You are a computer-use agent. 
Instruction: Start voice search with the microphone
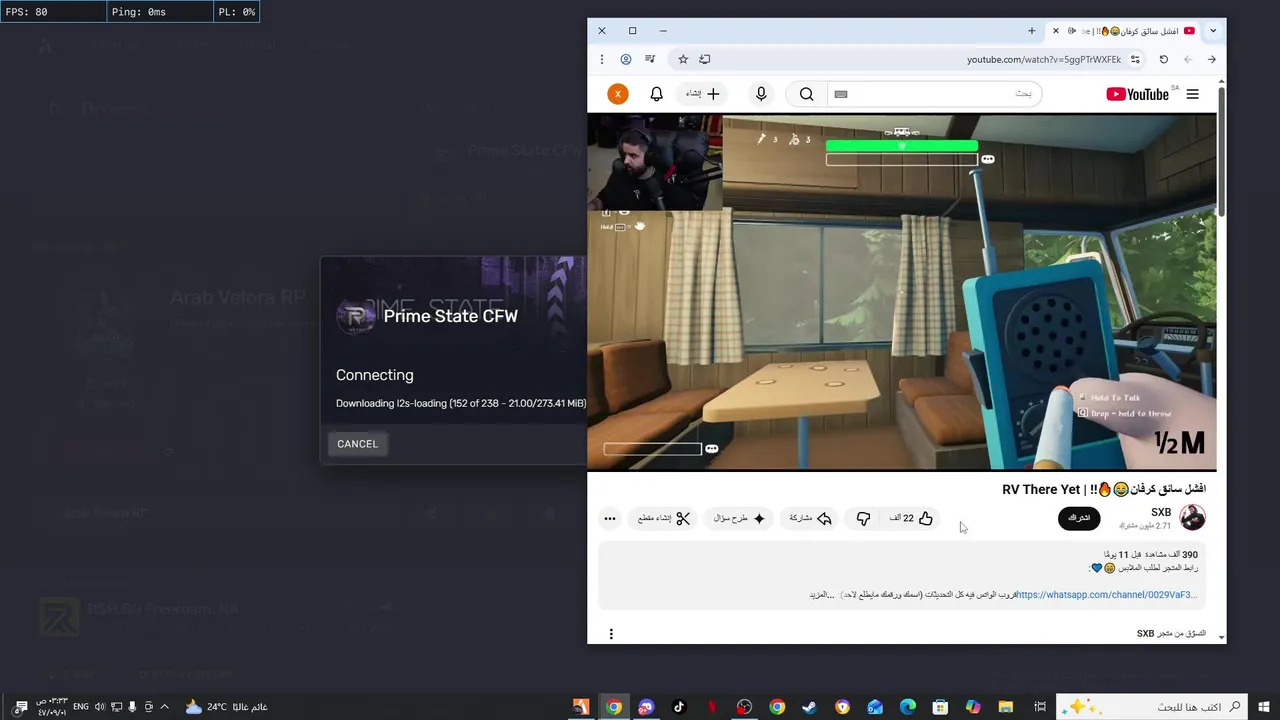click(x=761, y=94)
